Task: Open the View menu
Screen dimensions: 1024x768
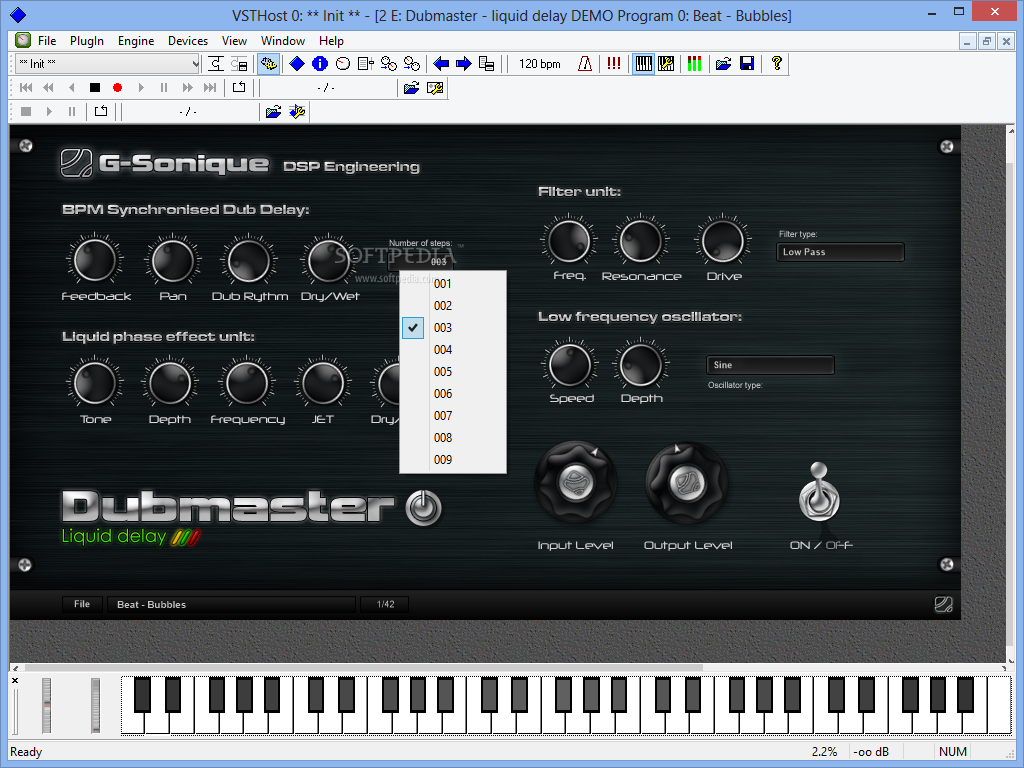Action: pyautogui.click(x=234, y=40)
